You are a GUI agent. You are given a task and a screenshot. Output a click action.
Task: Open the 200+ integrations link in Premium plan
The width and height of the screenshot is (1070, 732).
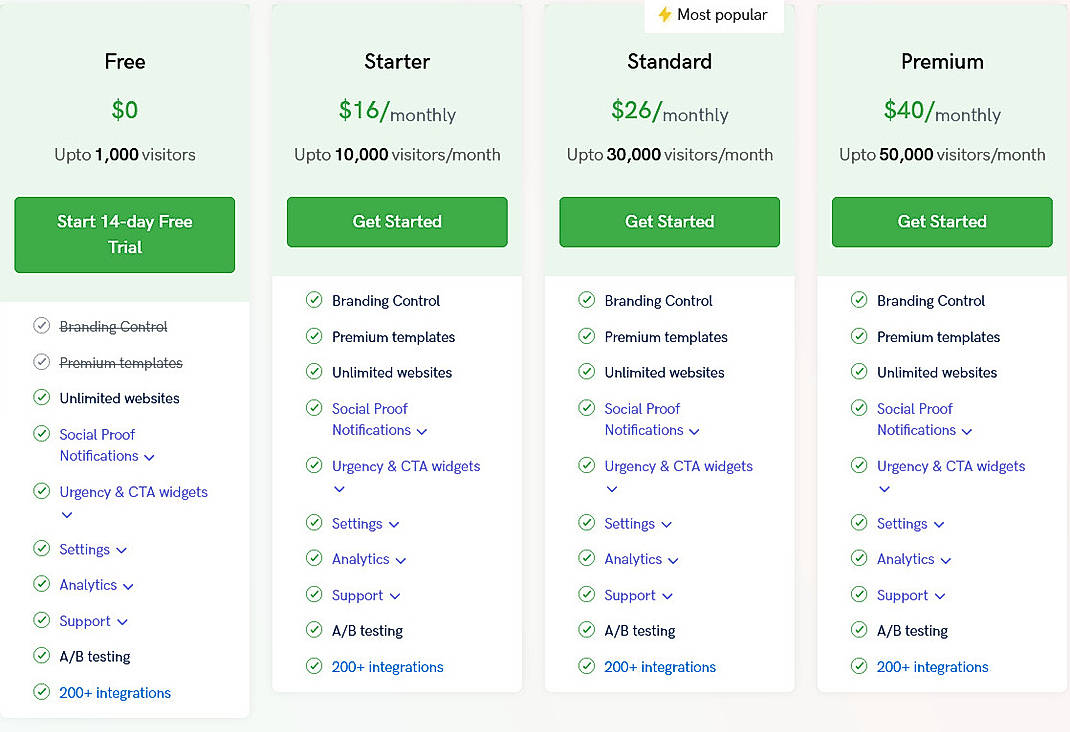pos(932,667)
